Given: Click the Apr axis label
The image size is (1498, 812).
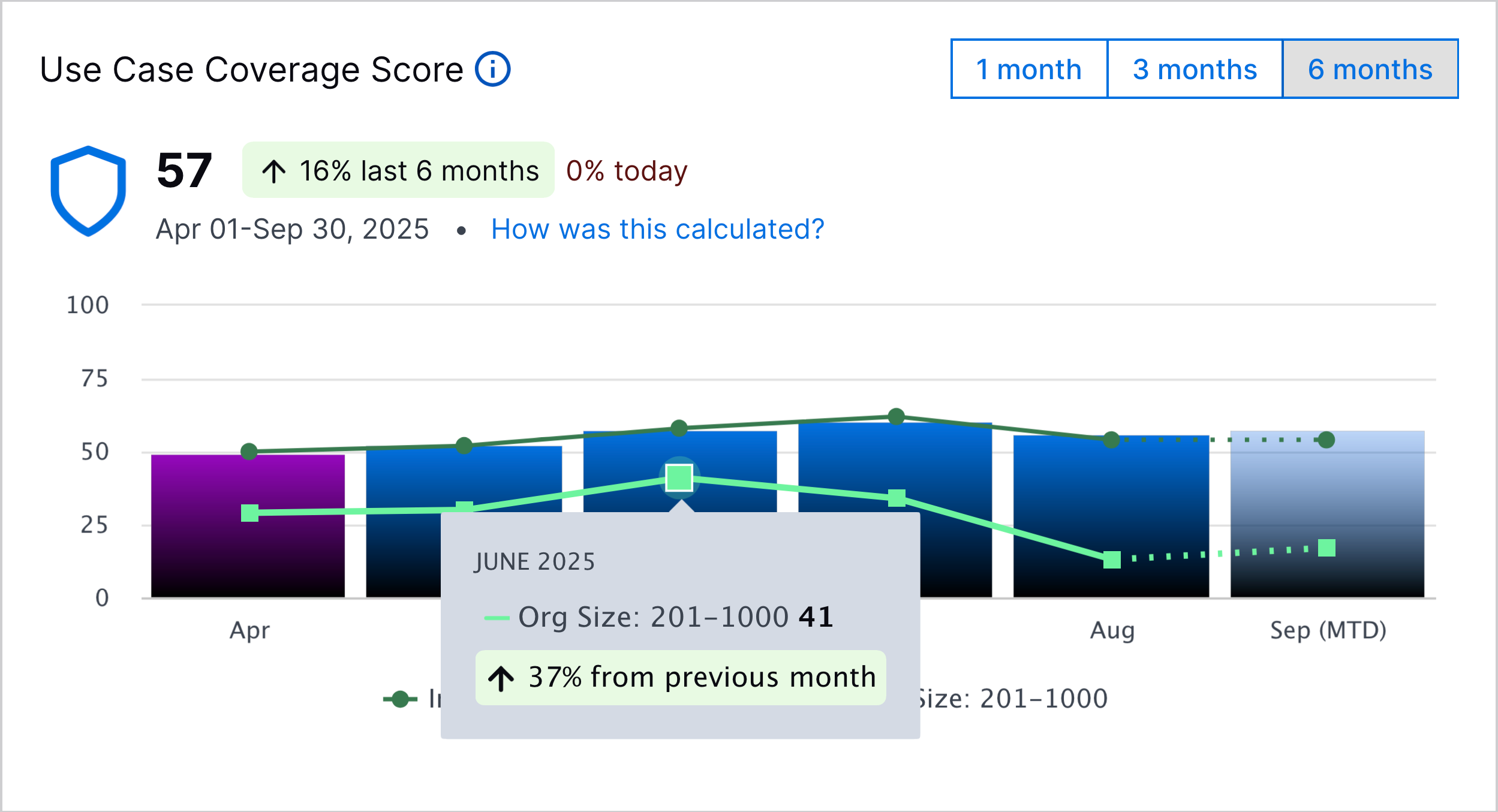Looking at the screenshot, I should click(x=249, y=631).
